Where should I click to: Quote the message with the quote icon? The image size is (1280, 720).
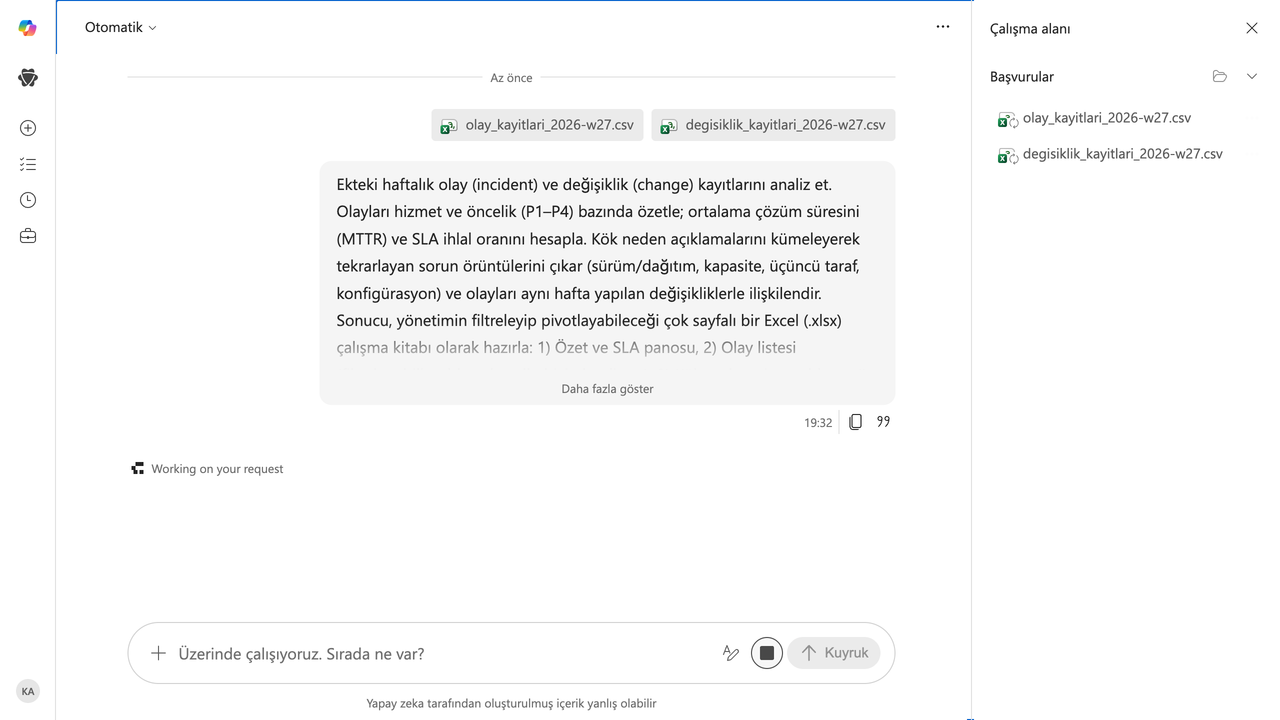[x=883, y=422]
